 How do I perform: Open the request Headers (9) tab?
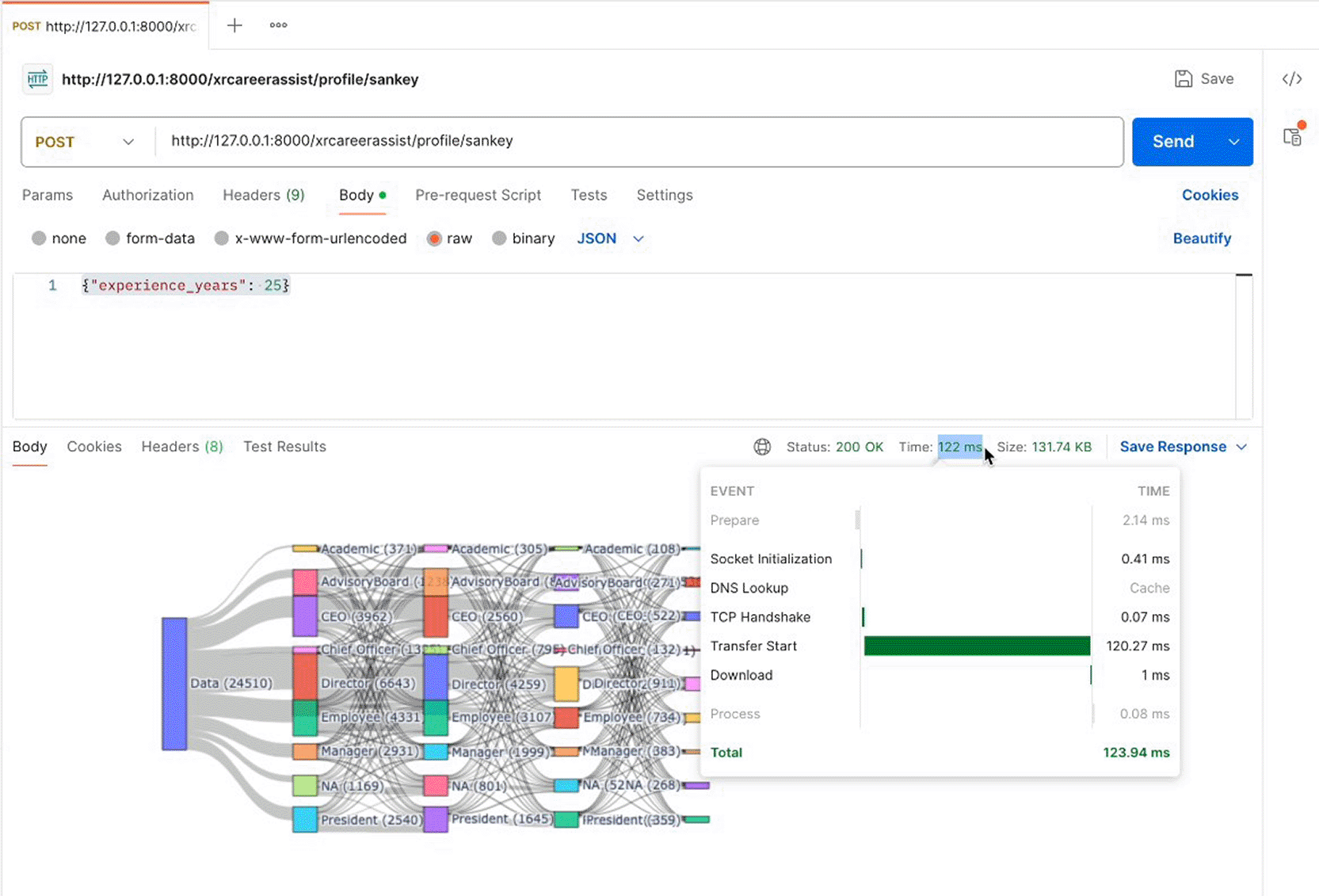264,195
